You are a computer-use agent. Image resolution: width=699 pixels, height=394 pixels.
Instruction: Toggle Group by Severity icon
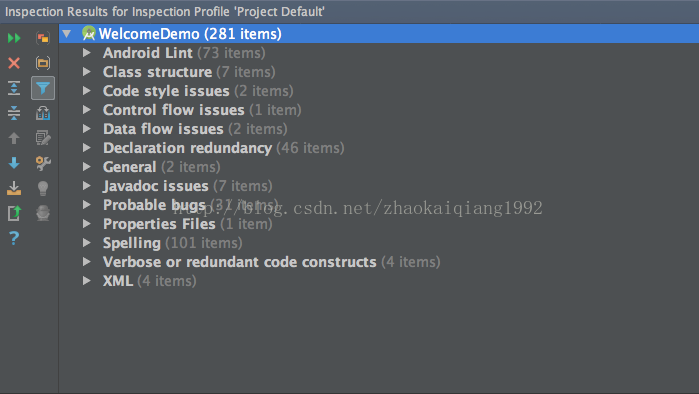pos(43,38)
